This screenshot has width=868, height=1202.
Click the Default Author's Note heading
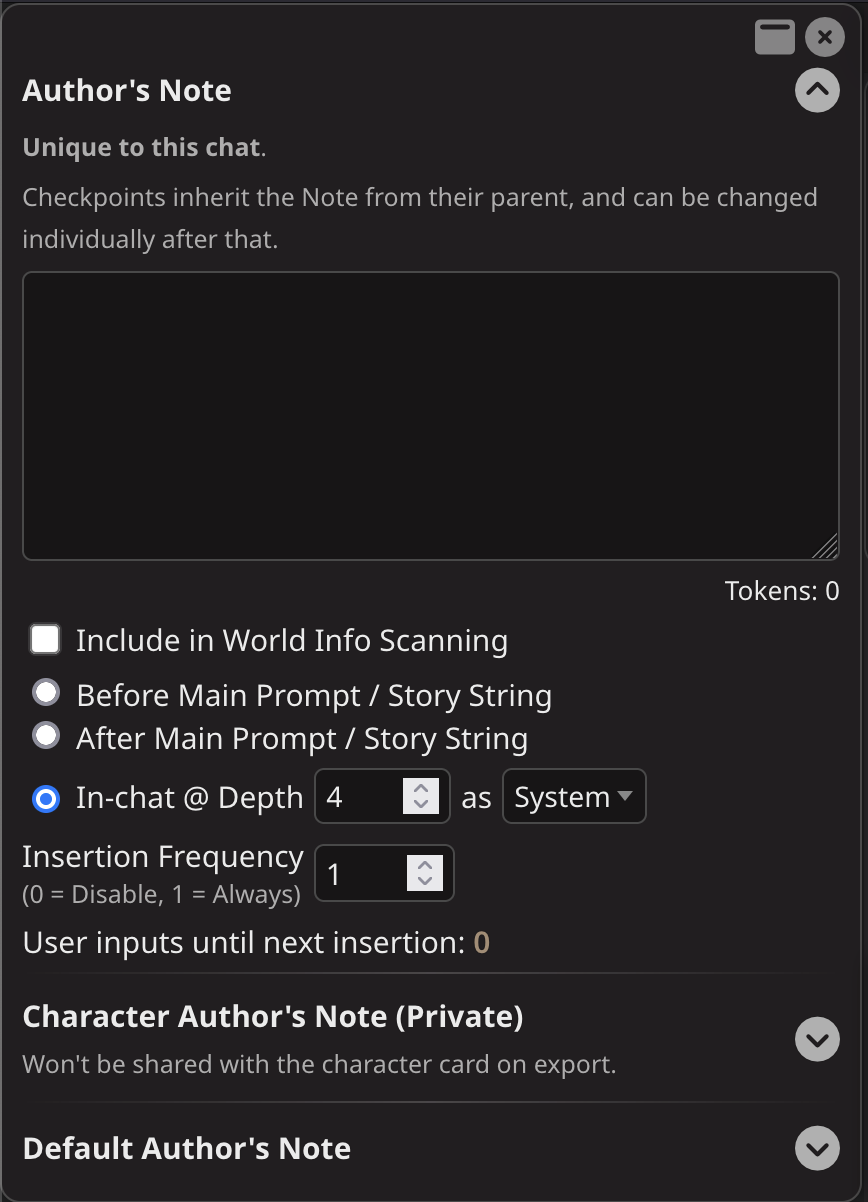coord(187,1148)
